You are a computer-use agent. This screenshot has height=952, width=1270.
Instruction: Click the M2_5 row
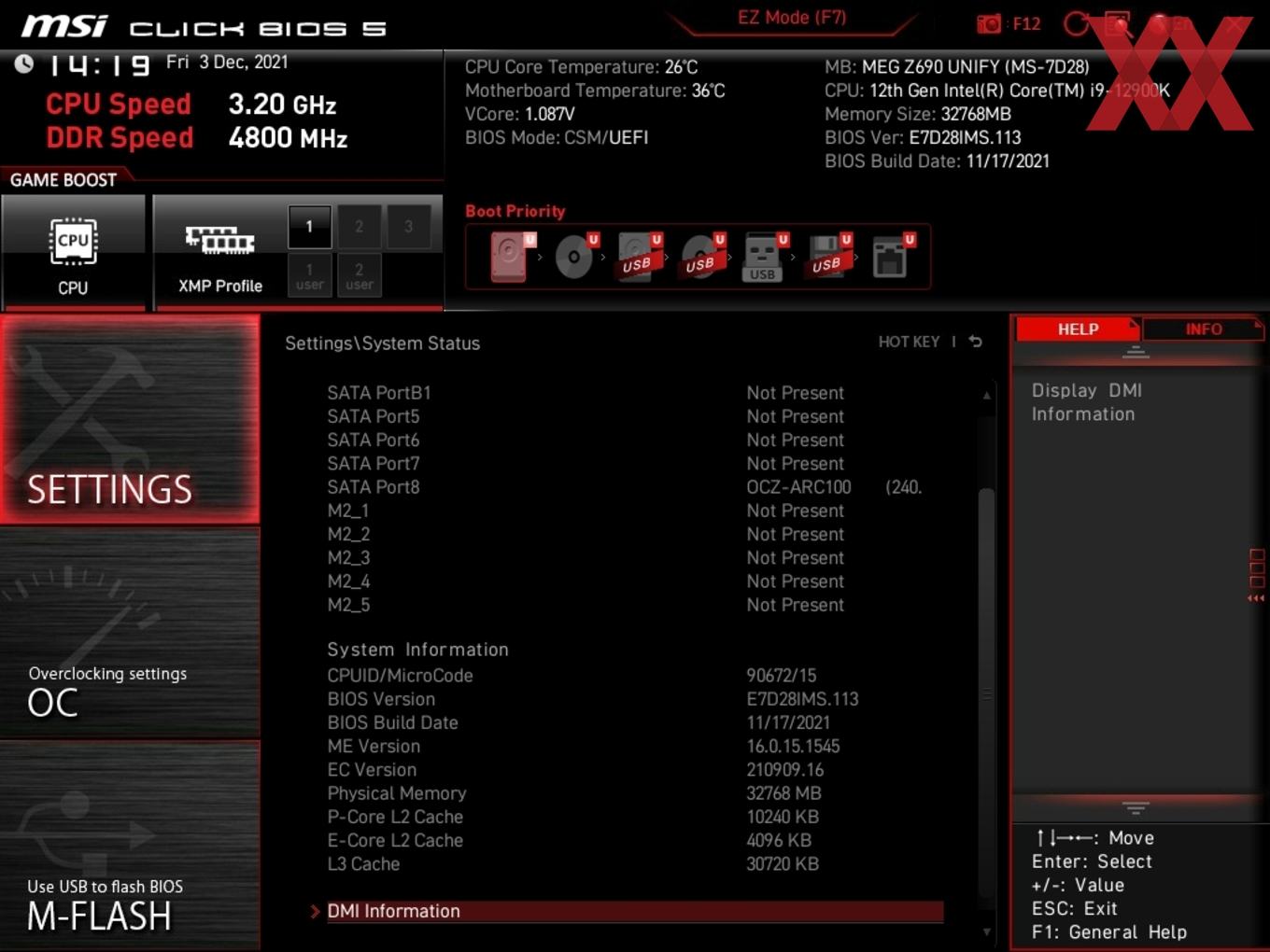click(586, 605)
